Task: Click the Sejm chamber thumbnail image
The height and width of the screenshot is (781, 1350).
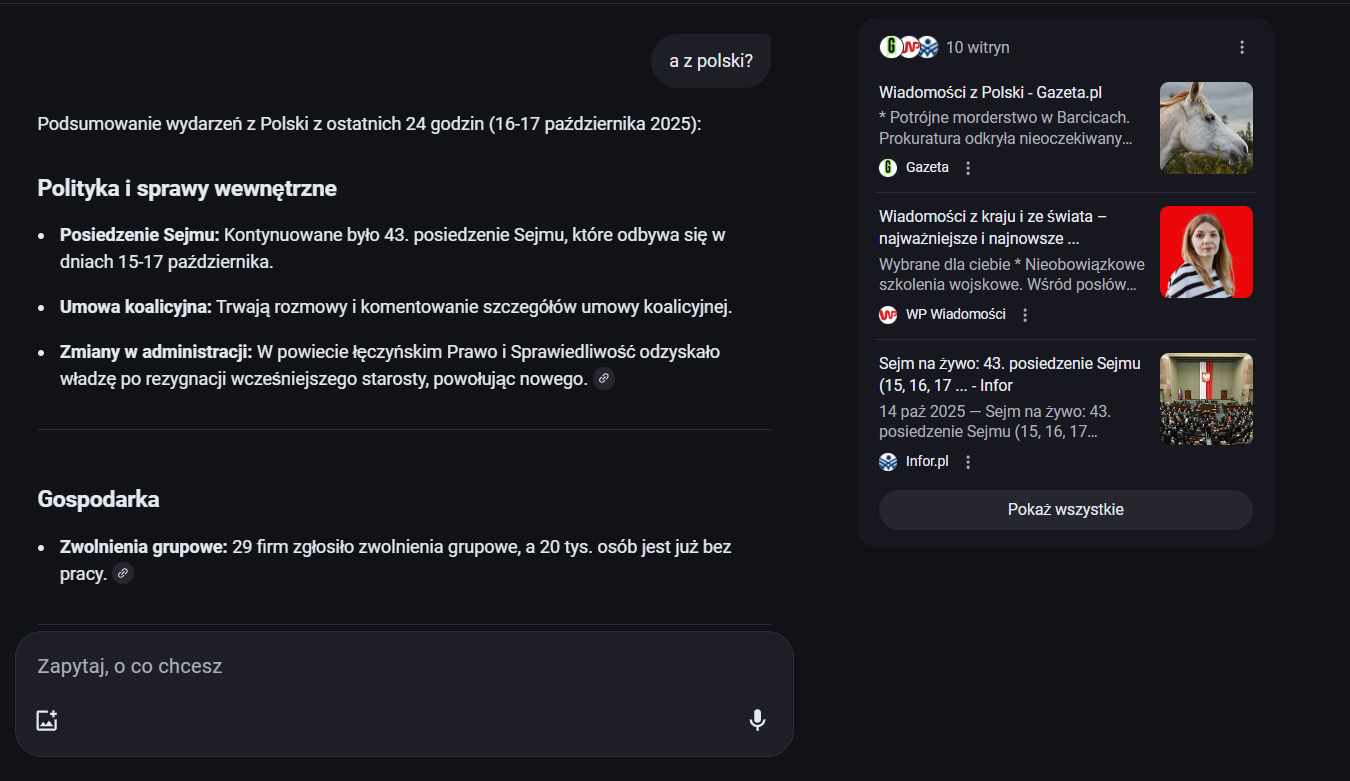Action: tap(1206, 399)
